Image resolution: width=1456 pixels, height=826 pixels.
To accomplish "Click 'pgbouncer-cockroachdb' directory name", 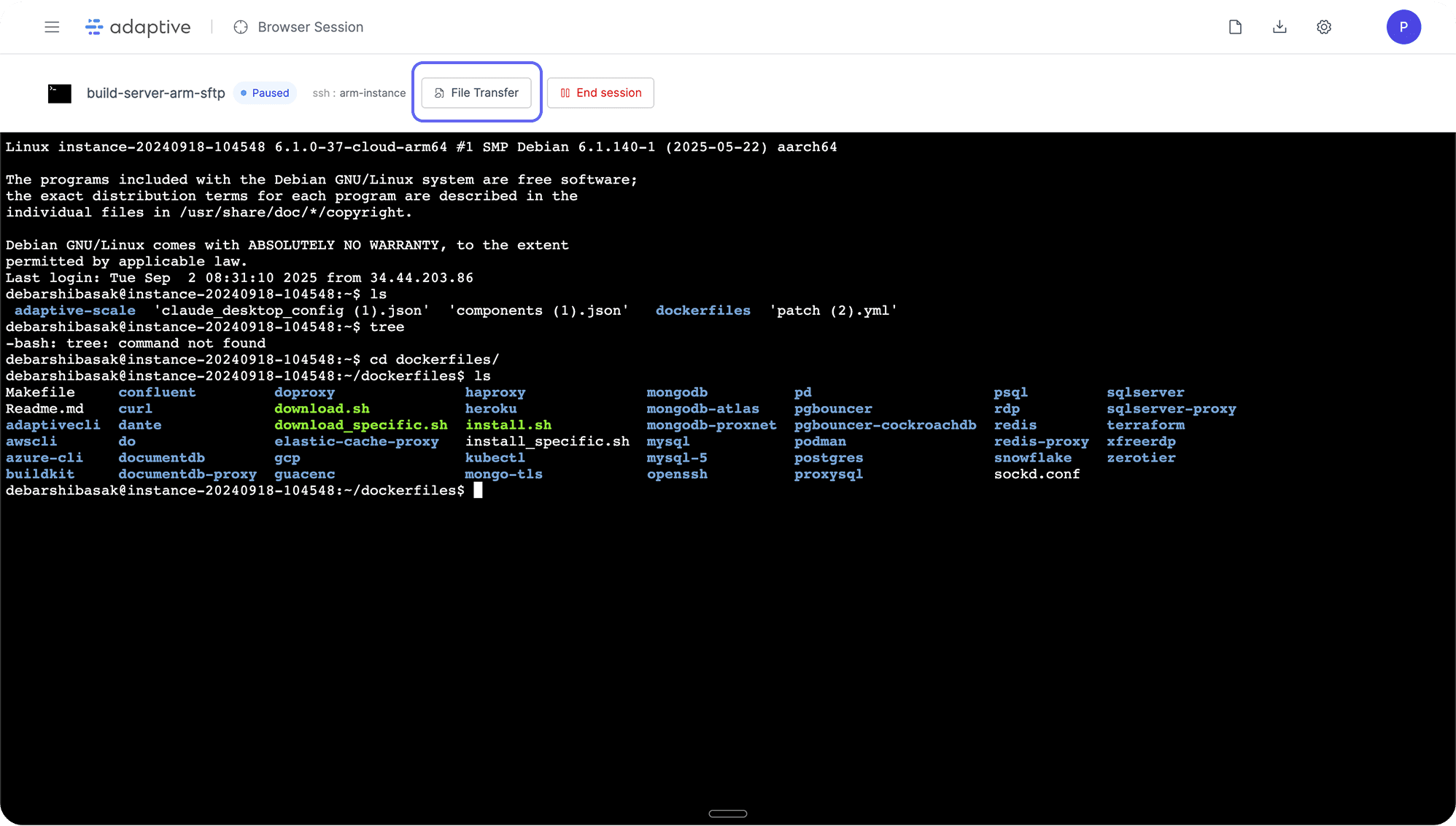I will pos(885,425).
